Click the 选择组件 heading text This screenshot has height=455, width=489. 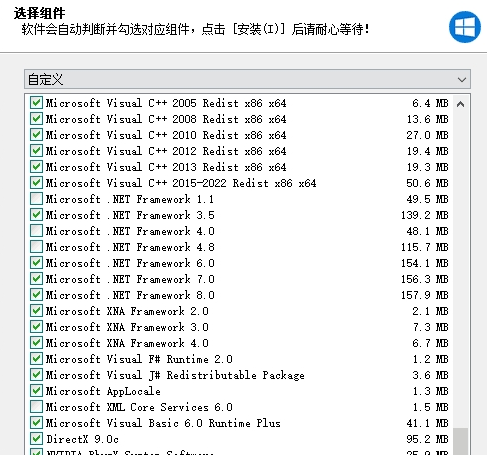coord(39,13)
